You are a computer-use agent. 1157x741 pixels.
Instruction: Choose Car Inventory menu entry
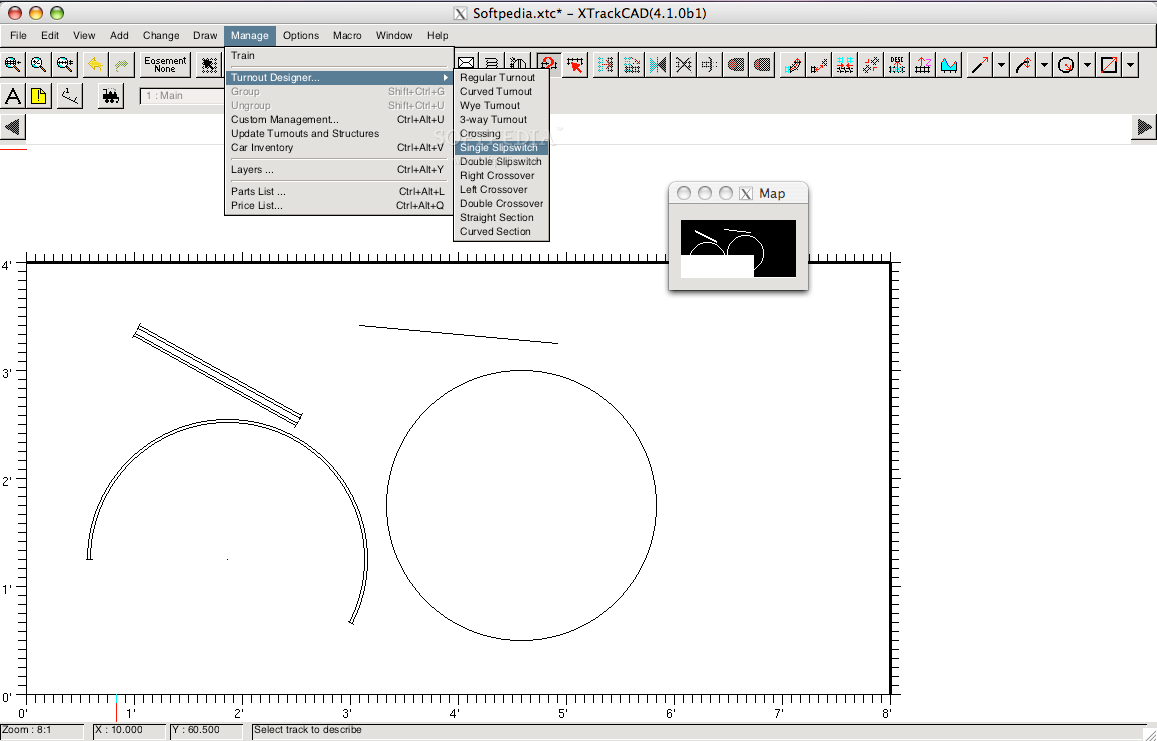[339, 148]
